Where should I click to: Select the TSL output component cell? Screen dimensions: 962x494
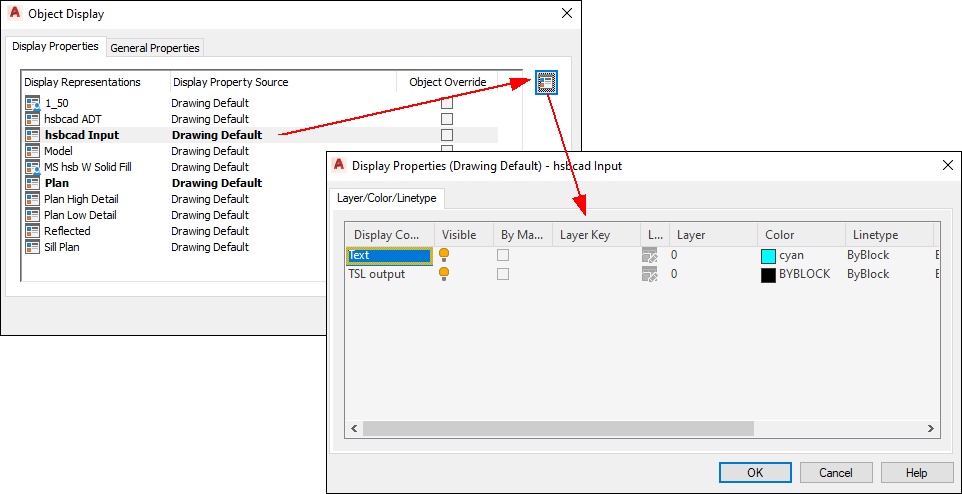coord(390,274)
